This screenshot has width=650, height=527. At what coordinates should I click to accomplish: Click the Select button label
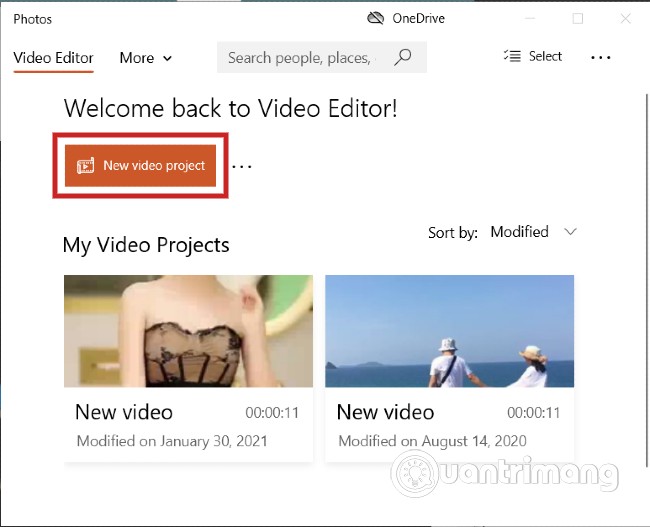click(x=545, y=56)
